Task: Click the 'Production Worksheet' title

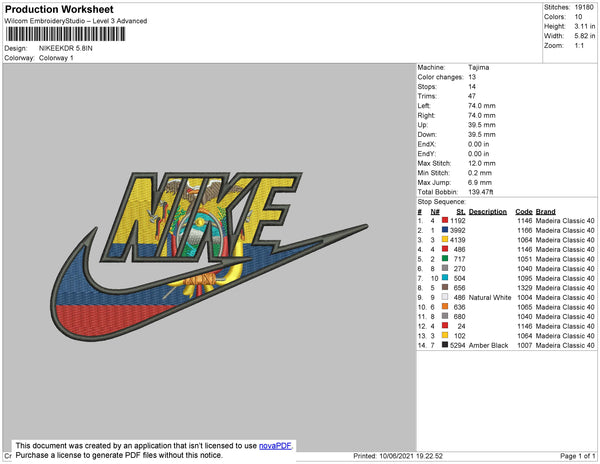Action: pyautogui.click(x=59, y=9)
